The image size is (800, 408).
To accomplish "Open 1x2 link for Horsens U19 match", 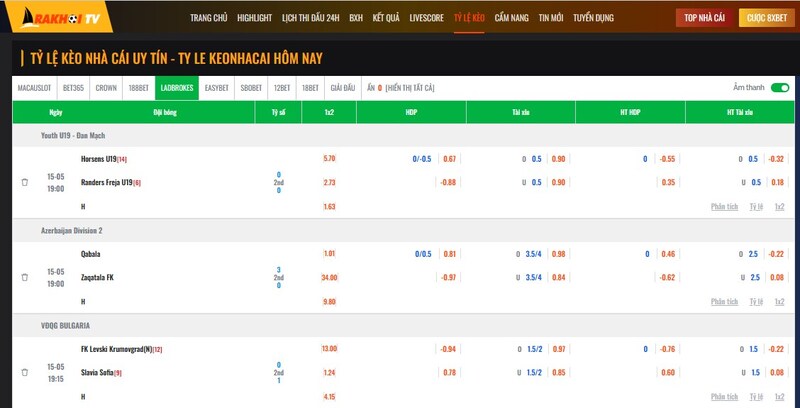I will pos(779,207).
